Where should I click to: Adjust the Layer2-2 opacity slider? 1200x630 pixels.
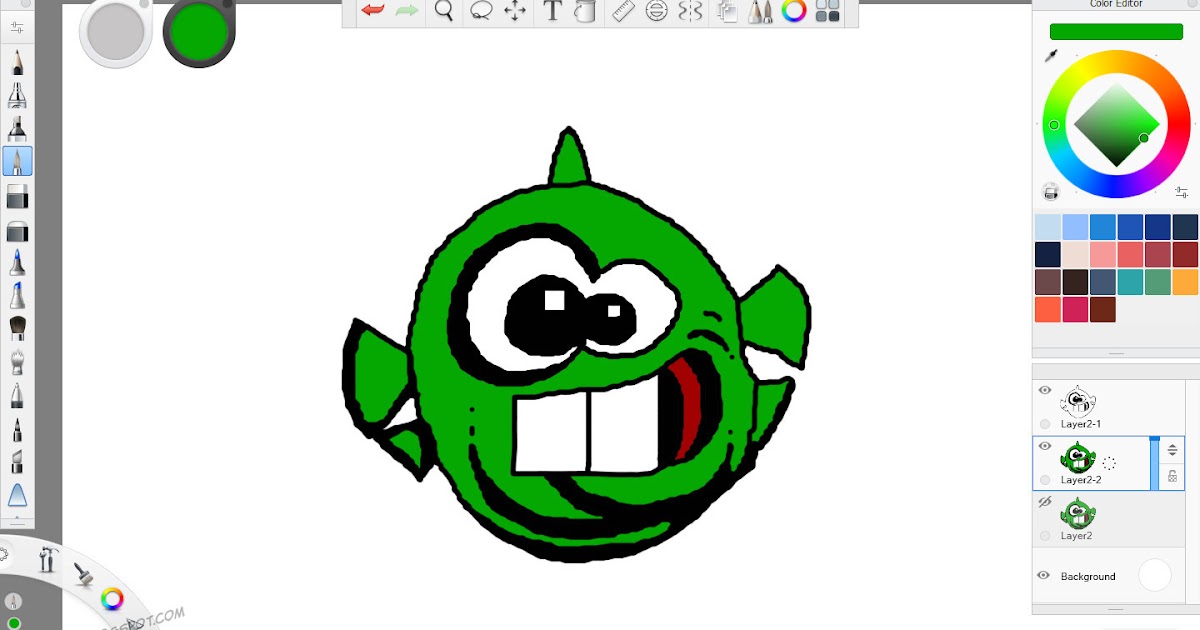[1154, 463]
